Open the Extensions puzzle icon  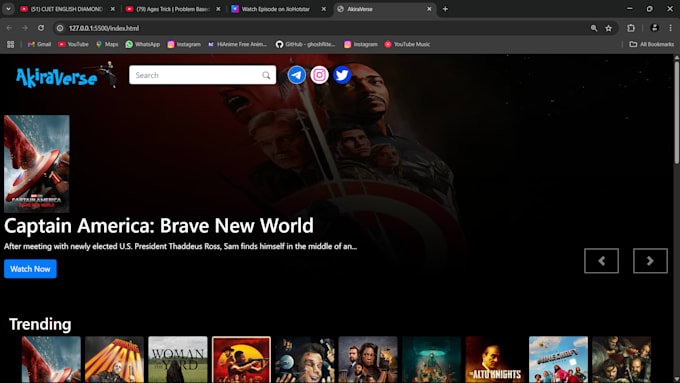[x=631, y=28]
